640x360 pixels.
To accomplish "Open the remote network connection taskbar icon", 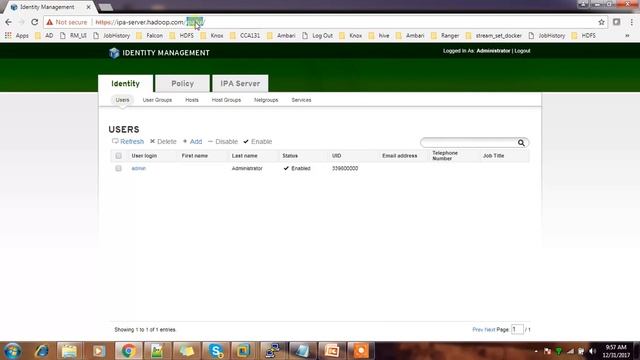I will pos(273,351).
